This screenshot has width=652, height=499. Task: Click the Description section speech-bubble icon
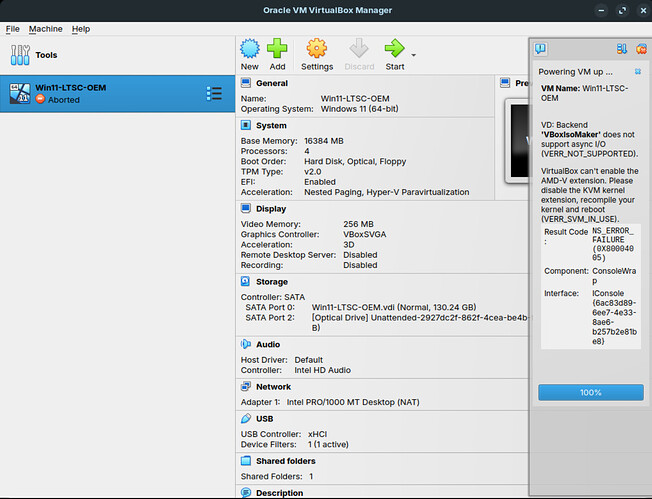coord(246,492)
